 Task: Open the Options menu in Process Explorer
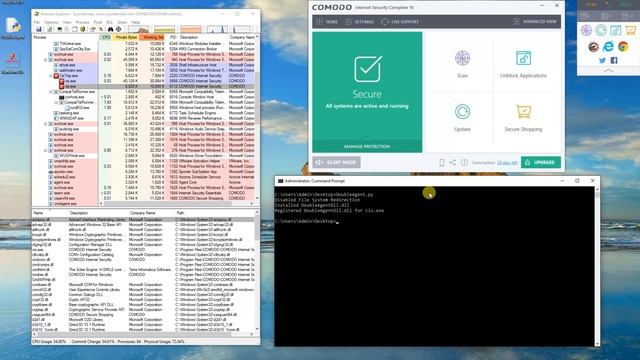51,22
